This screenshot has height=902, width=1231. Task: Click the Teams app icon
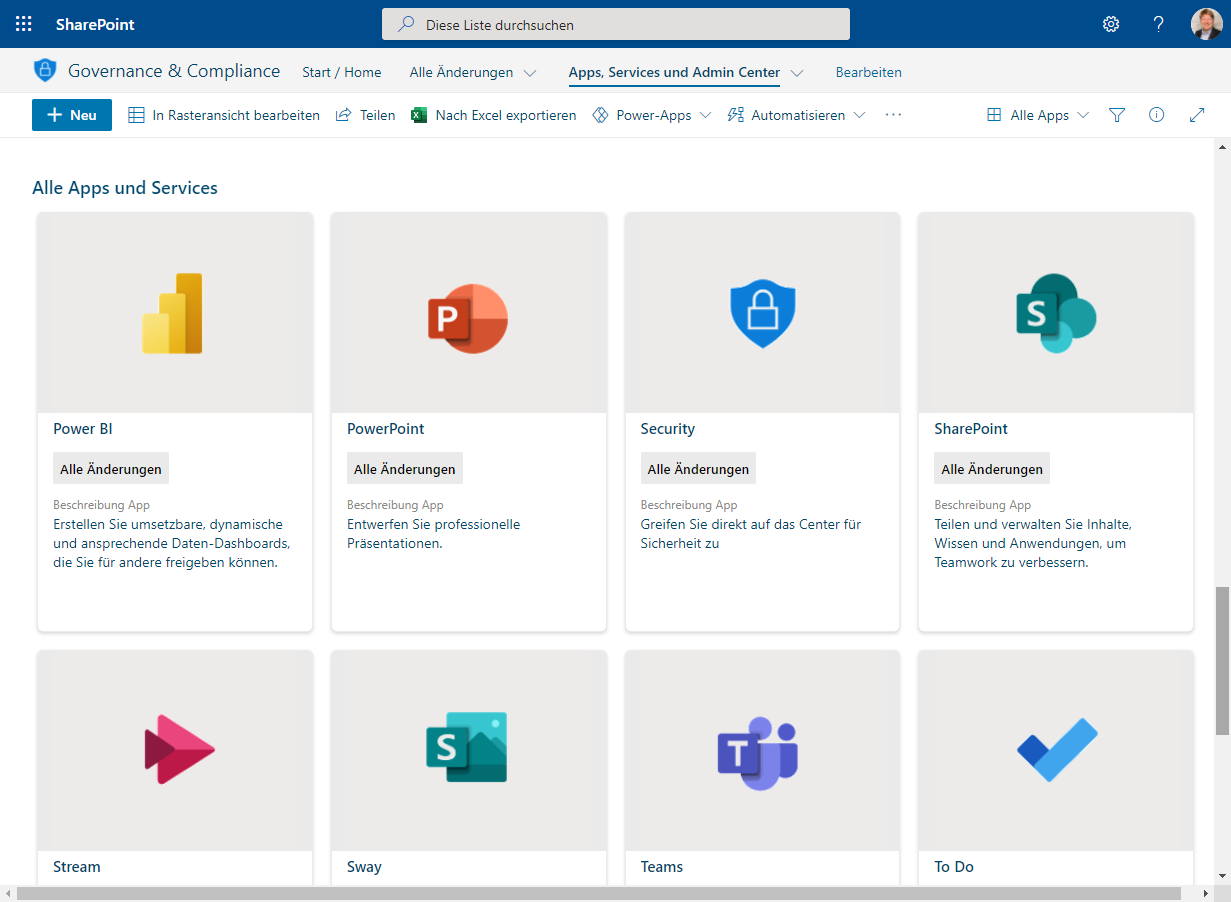pyautogui.click(x=758, y=753)
